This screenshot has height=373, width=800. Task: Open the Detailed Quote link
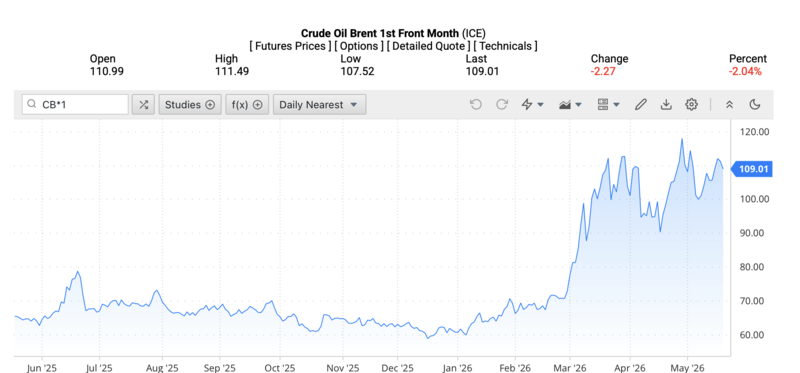(429, 46)
